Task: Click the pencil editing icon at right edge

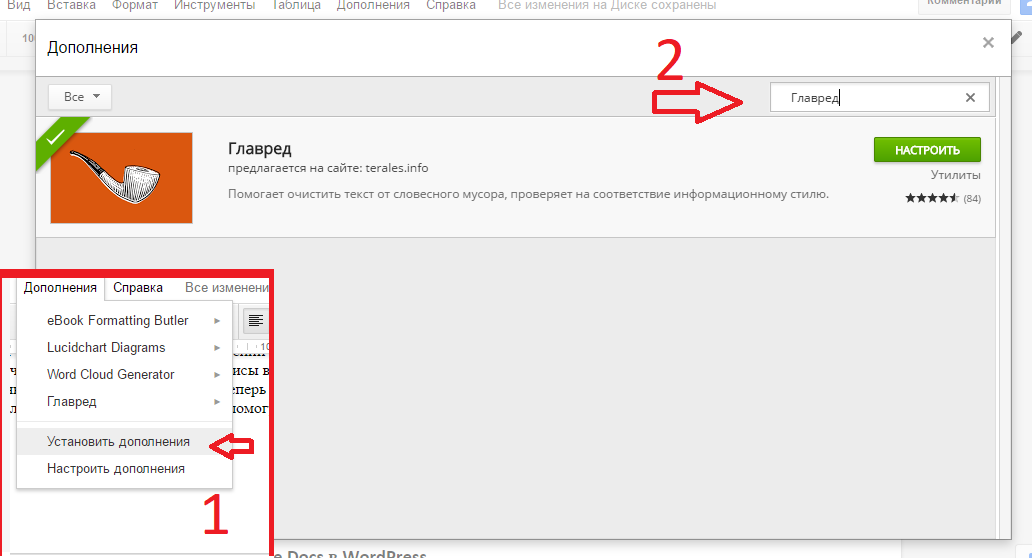Action: 1017,38
